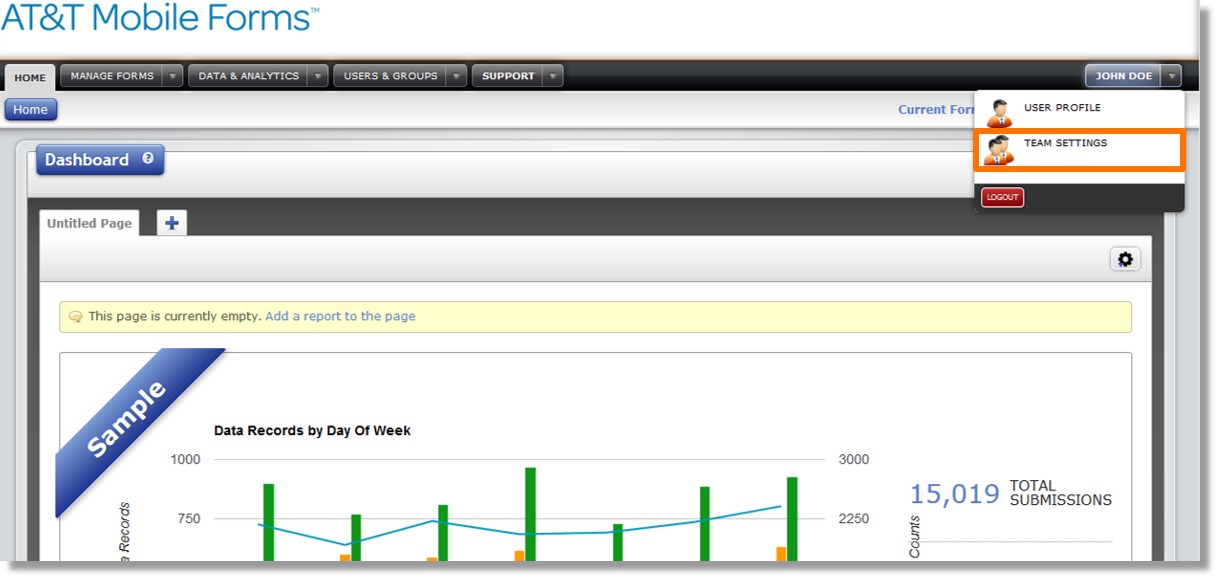
Task: Click the 750 axis value on the chart
Action: (x=189, y=518)
